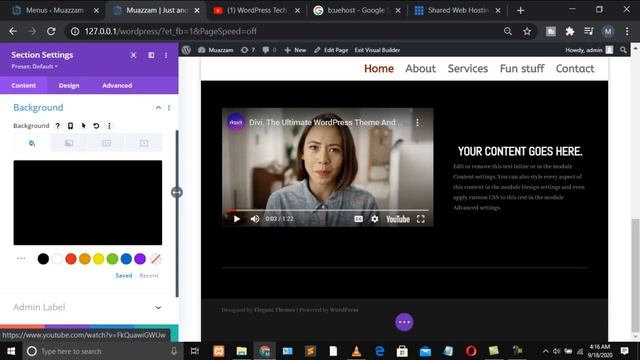Viewport: 640px width, 360px height.
Task: Enter video fullscreen mode
Action: pos(421,219)
